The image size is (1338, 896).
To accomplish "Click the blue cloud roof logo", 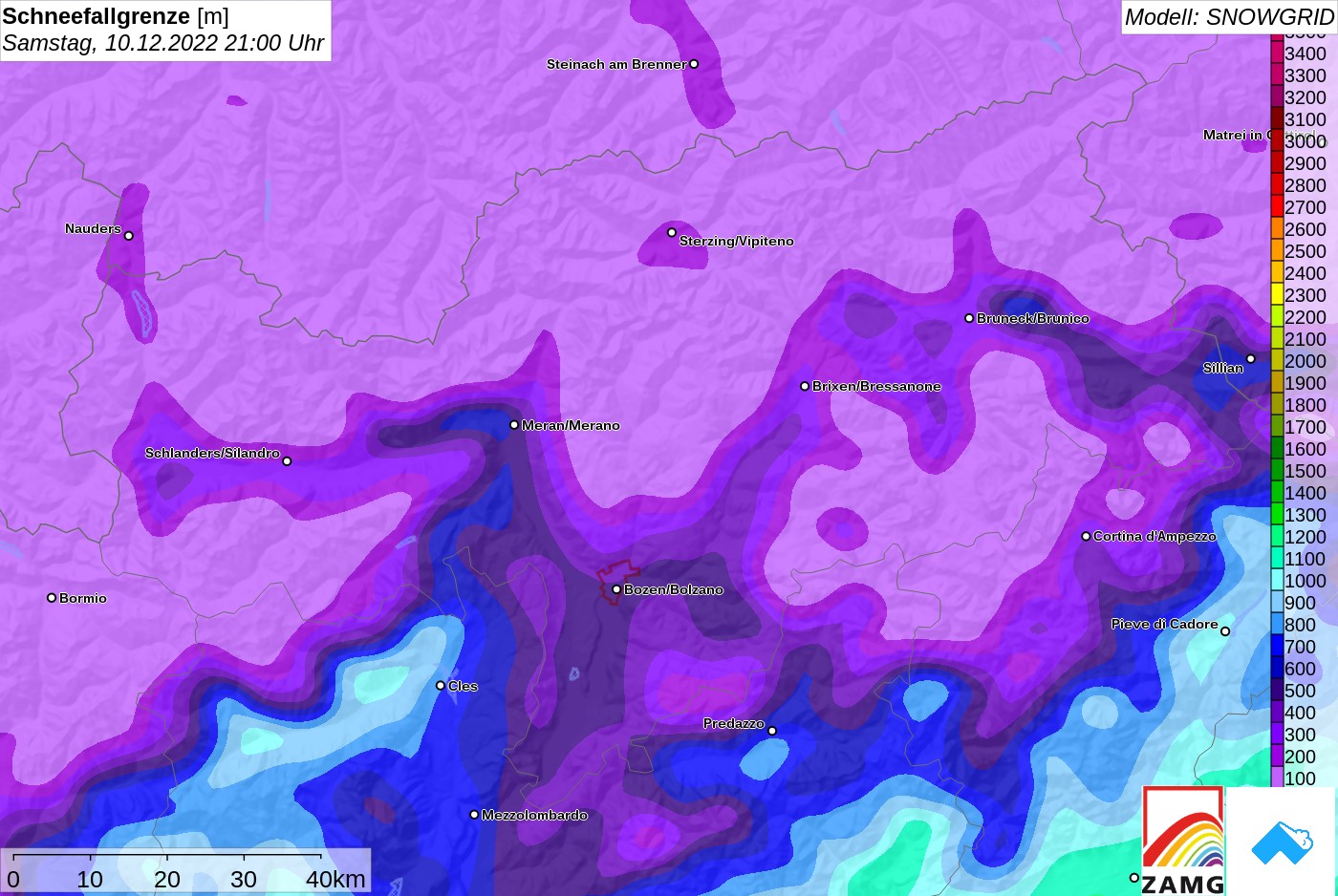I will (1282, 842).
